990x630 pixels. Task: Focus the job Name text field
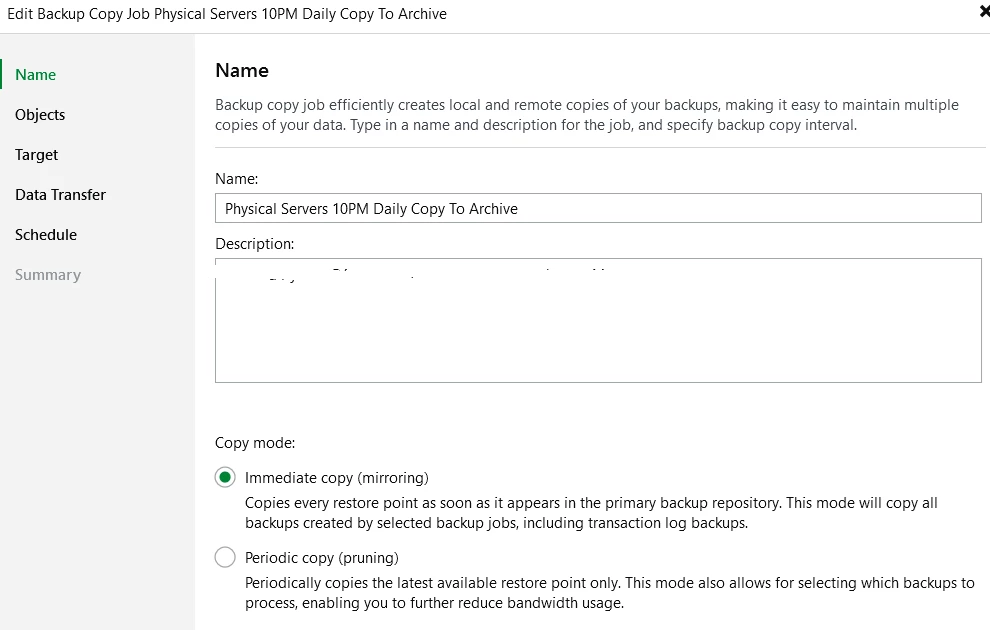[x=597, y=208]
